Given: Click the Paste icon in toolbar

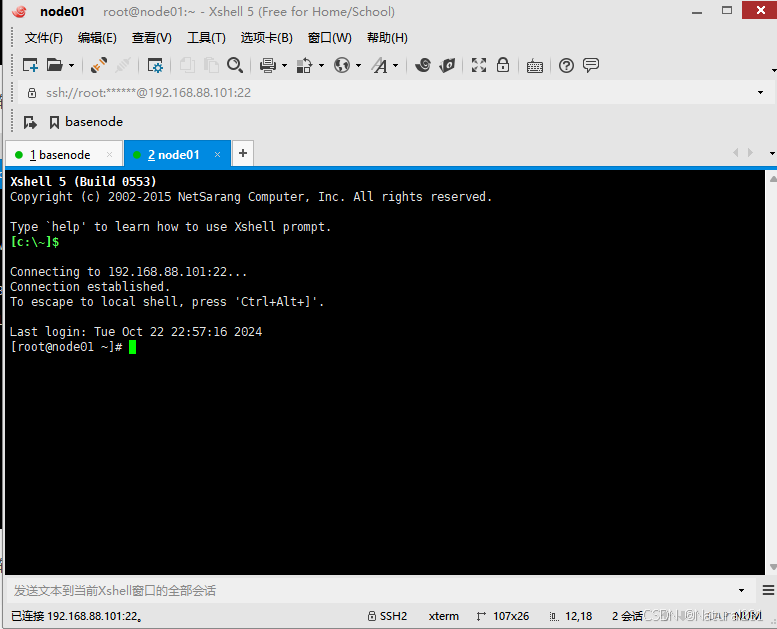Looking at the screenshot, I should (211, 65).
